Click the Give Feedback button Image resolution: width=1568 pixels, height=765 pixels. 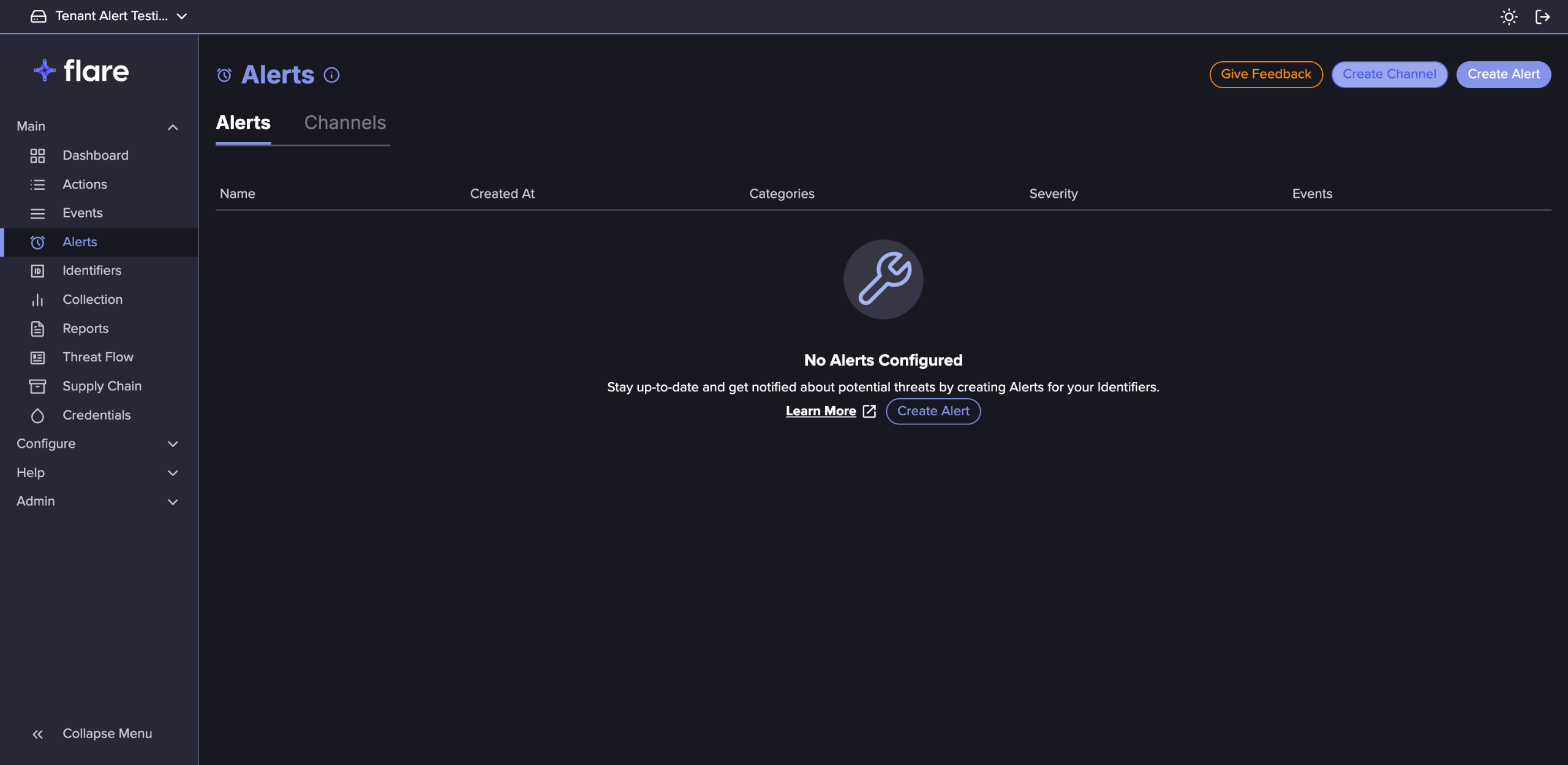[x=1265, y=74]
